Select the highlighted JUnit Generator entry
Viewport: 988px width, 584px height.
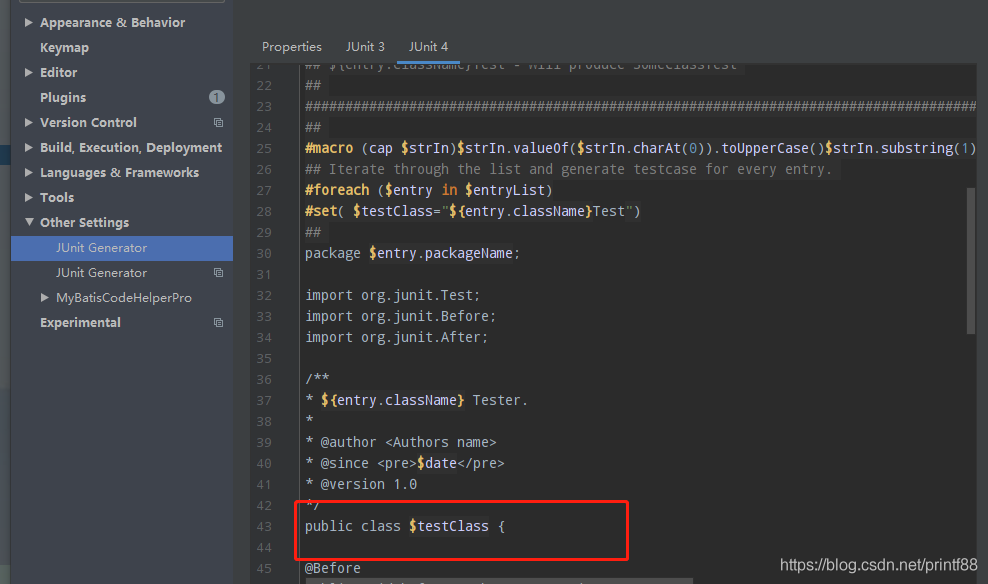coord(101,248)
